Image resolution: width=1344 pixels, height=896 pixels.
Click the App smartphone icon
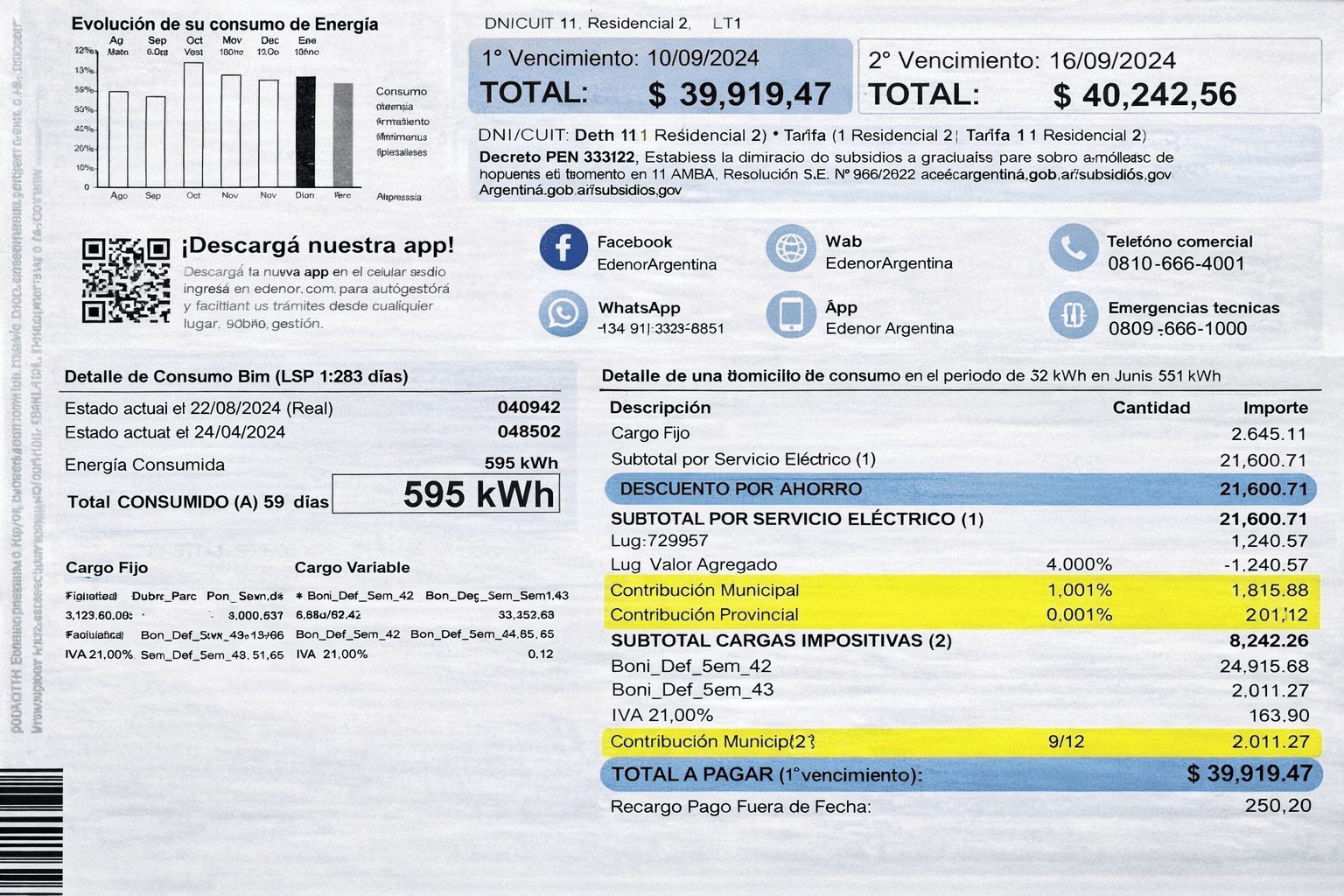[790, 314]
